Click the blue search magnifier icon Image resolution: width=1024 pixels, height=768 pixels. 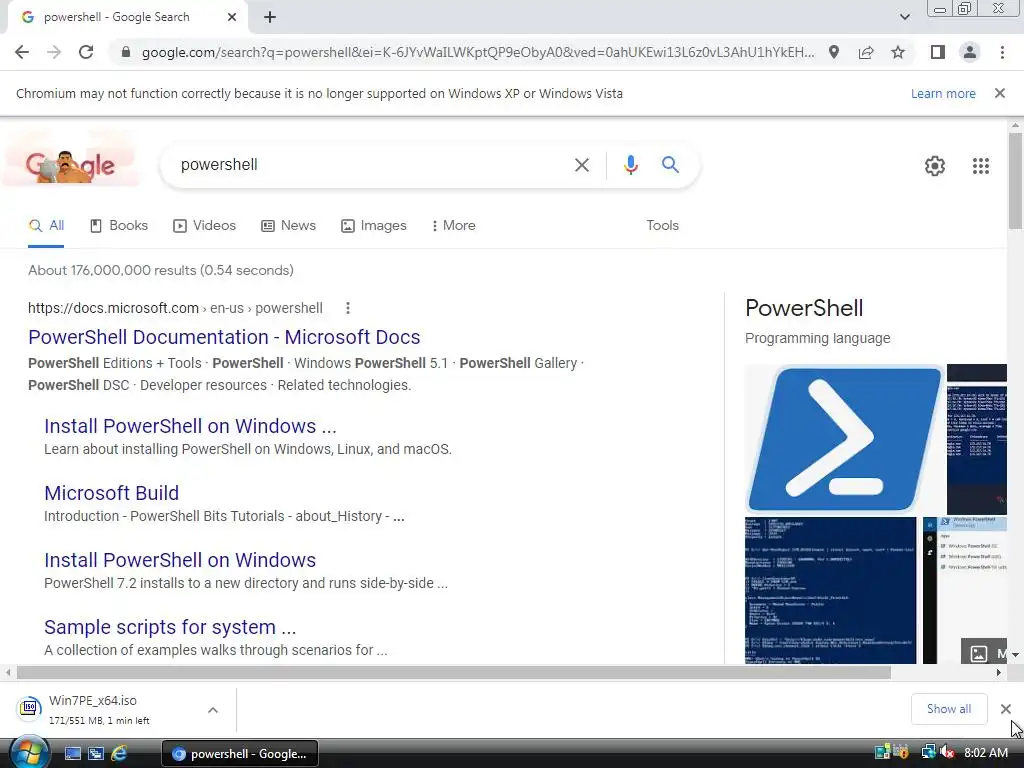(670, 165)
